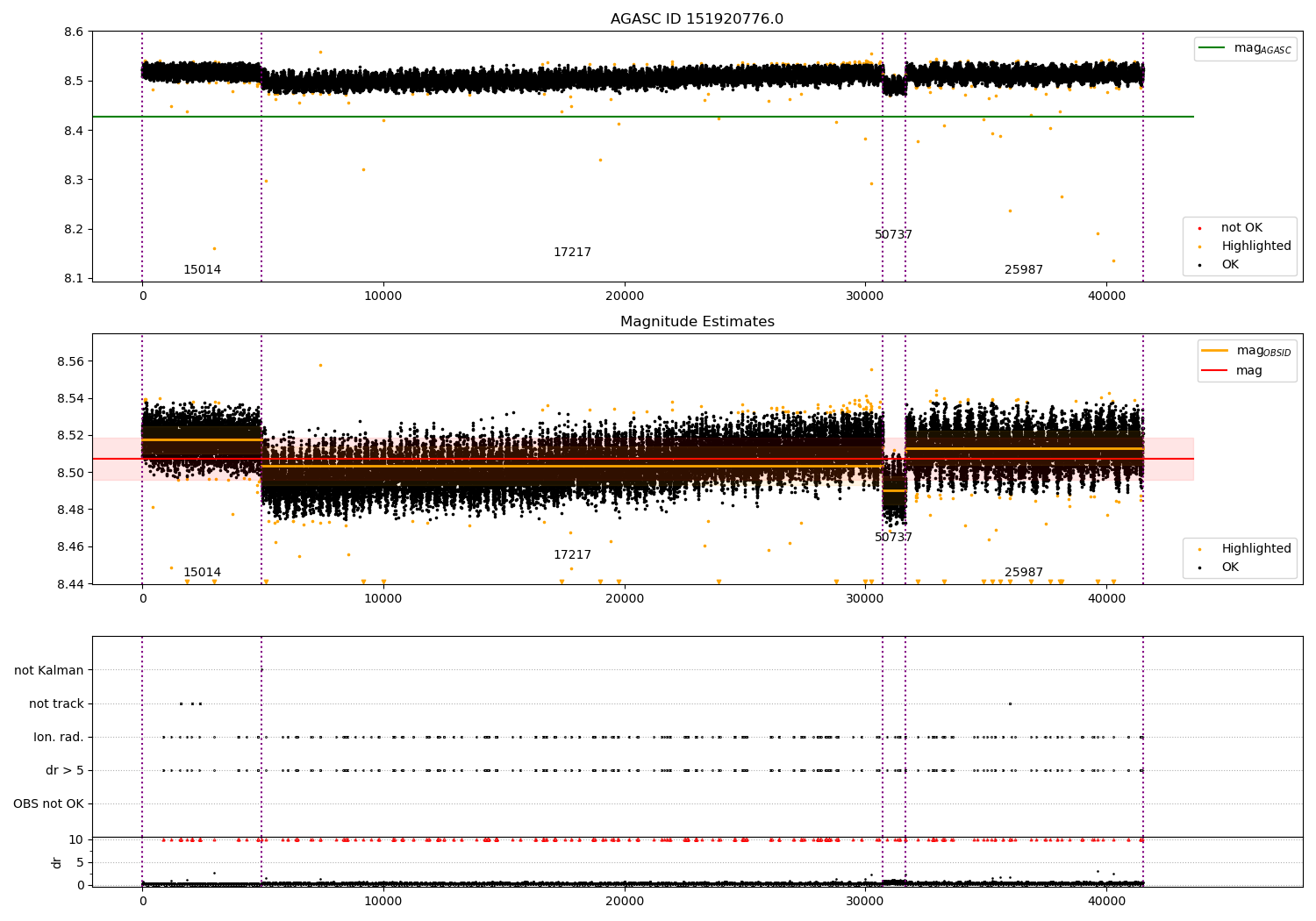Click x-axis tick '40000' under the dr plot
This screenshot has height=921, width=1316.
click(x=1106, y=901)
